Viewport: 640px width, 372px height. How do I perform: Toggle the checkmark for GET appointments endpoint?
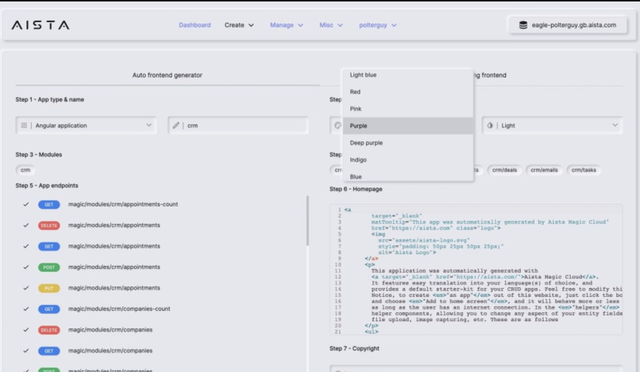[26, 246]
